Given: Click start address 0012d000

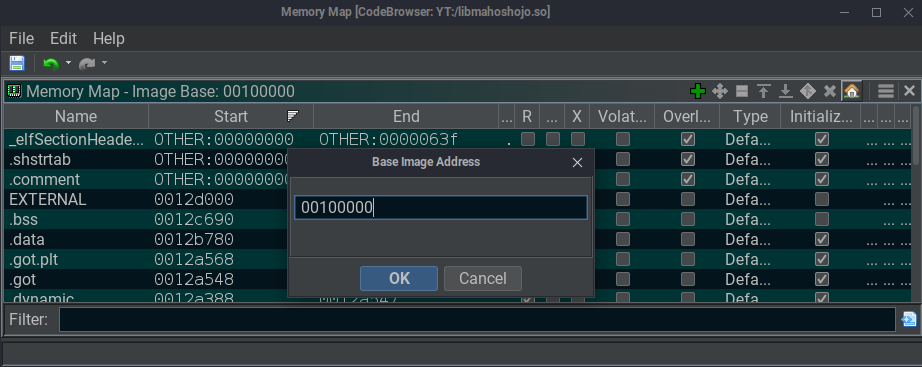Looking at the screenshot, I should pyautogui.click(x=194, y=199).
